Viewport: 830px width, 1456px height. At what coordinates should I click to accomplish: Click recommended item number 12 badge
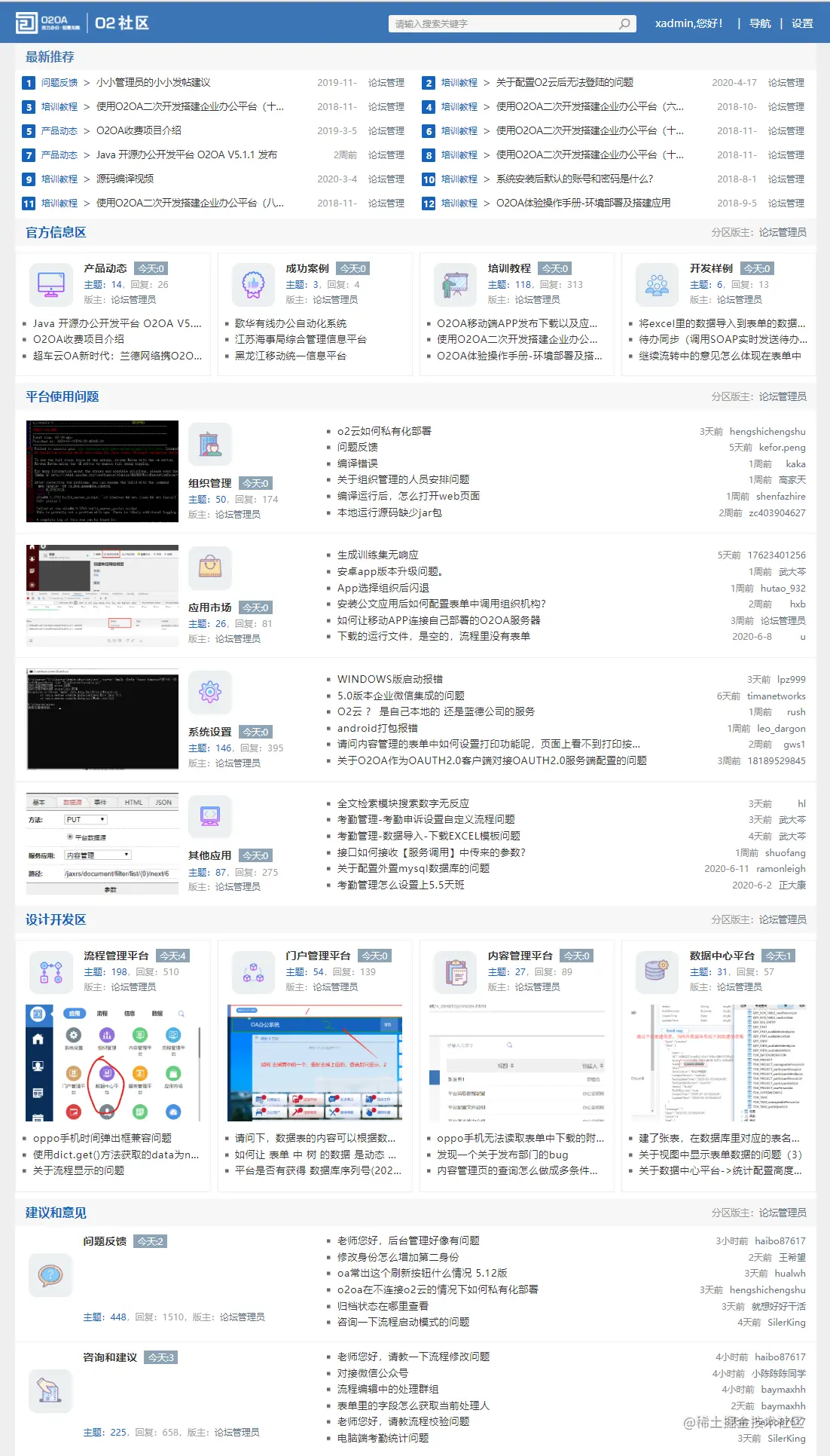pos(429,203)
